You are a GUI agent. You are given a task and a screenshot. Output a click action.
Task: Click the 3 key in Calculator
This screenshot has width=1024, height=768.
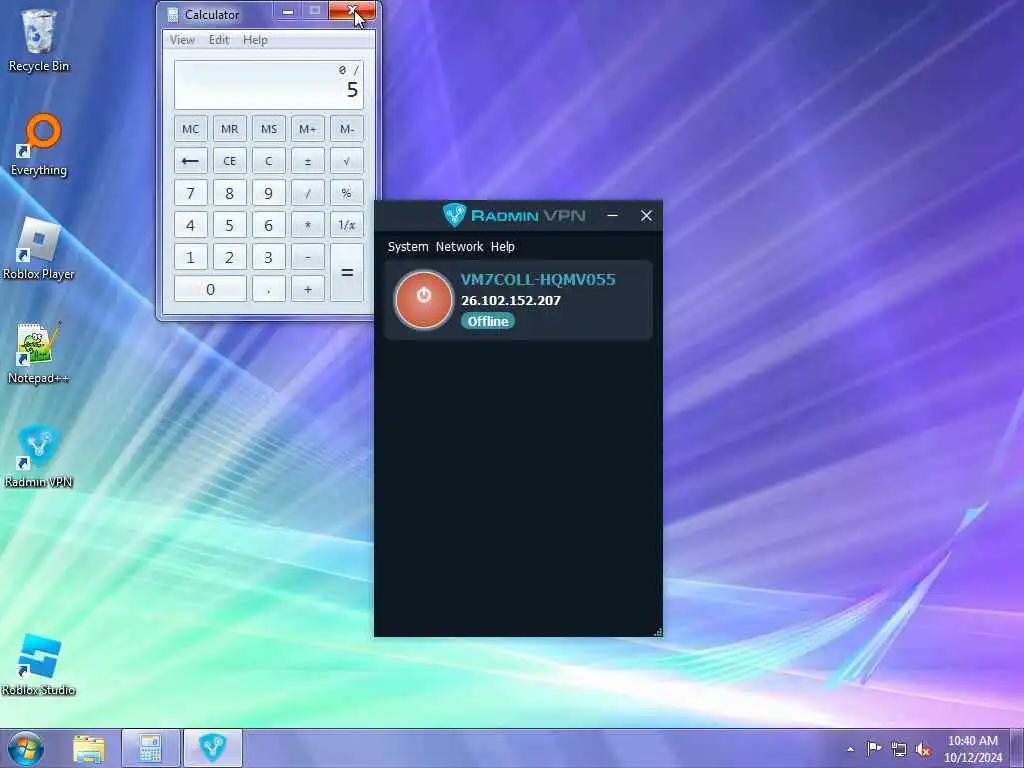(268, 257)
